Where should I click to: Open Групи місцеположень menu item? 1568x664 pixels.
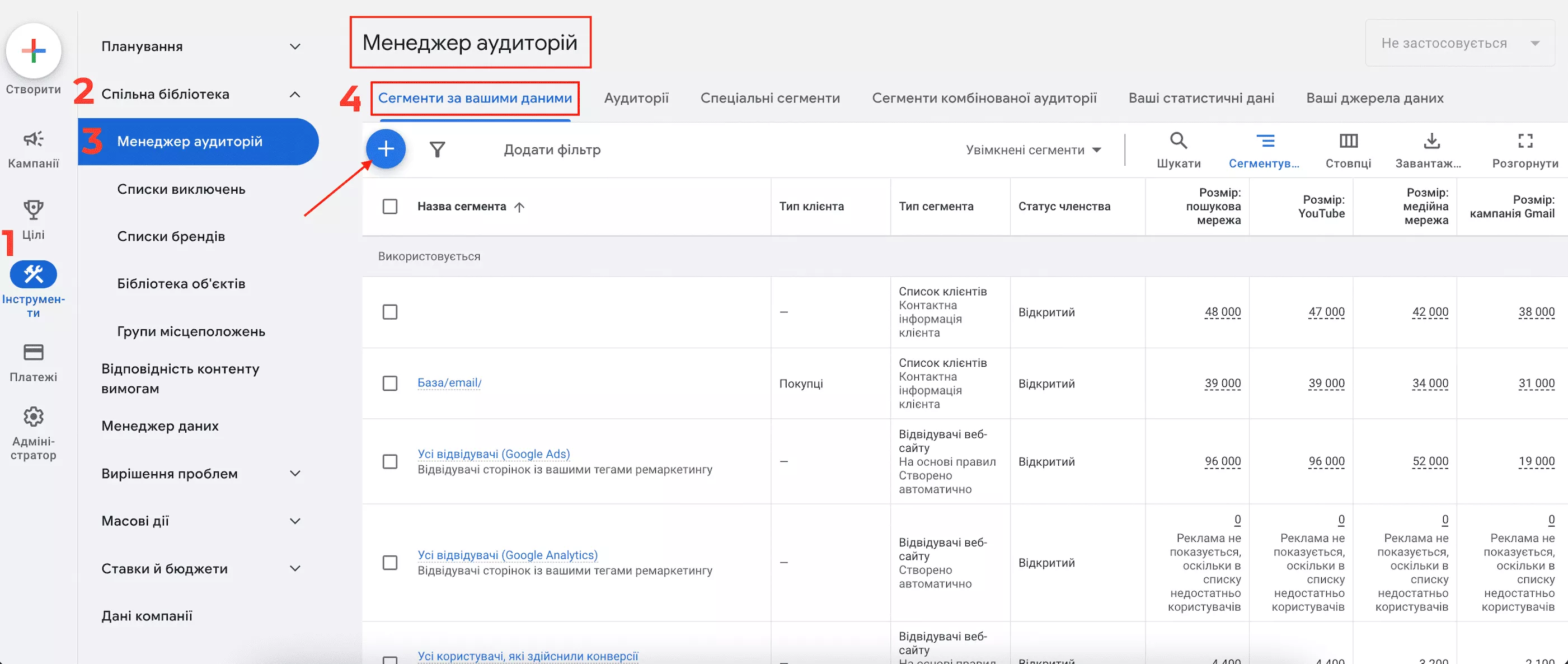[191, 332]
